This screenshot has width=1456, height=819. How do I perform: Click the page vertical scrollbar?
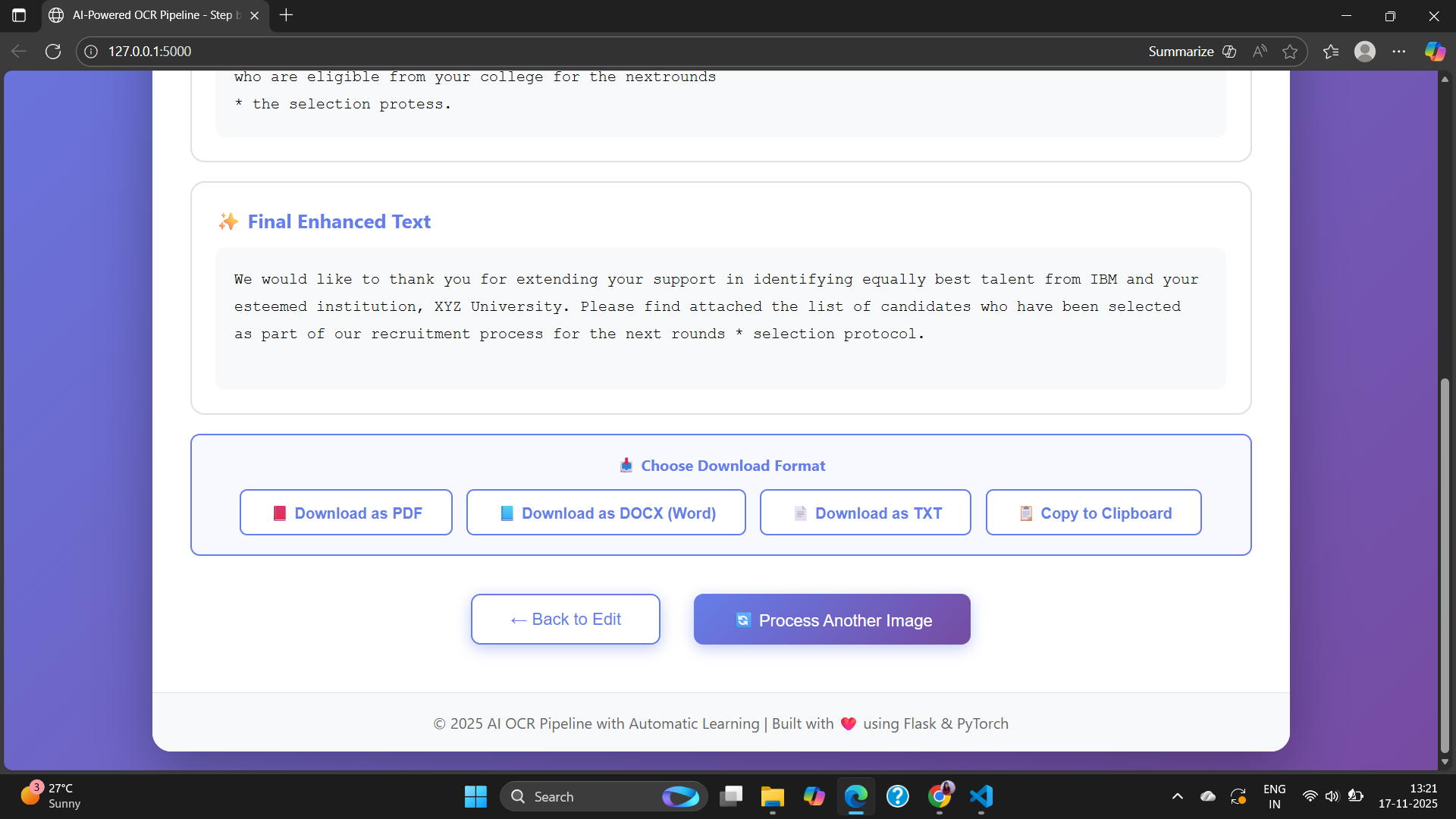(1445, 565)
